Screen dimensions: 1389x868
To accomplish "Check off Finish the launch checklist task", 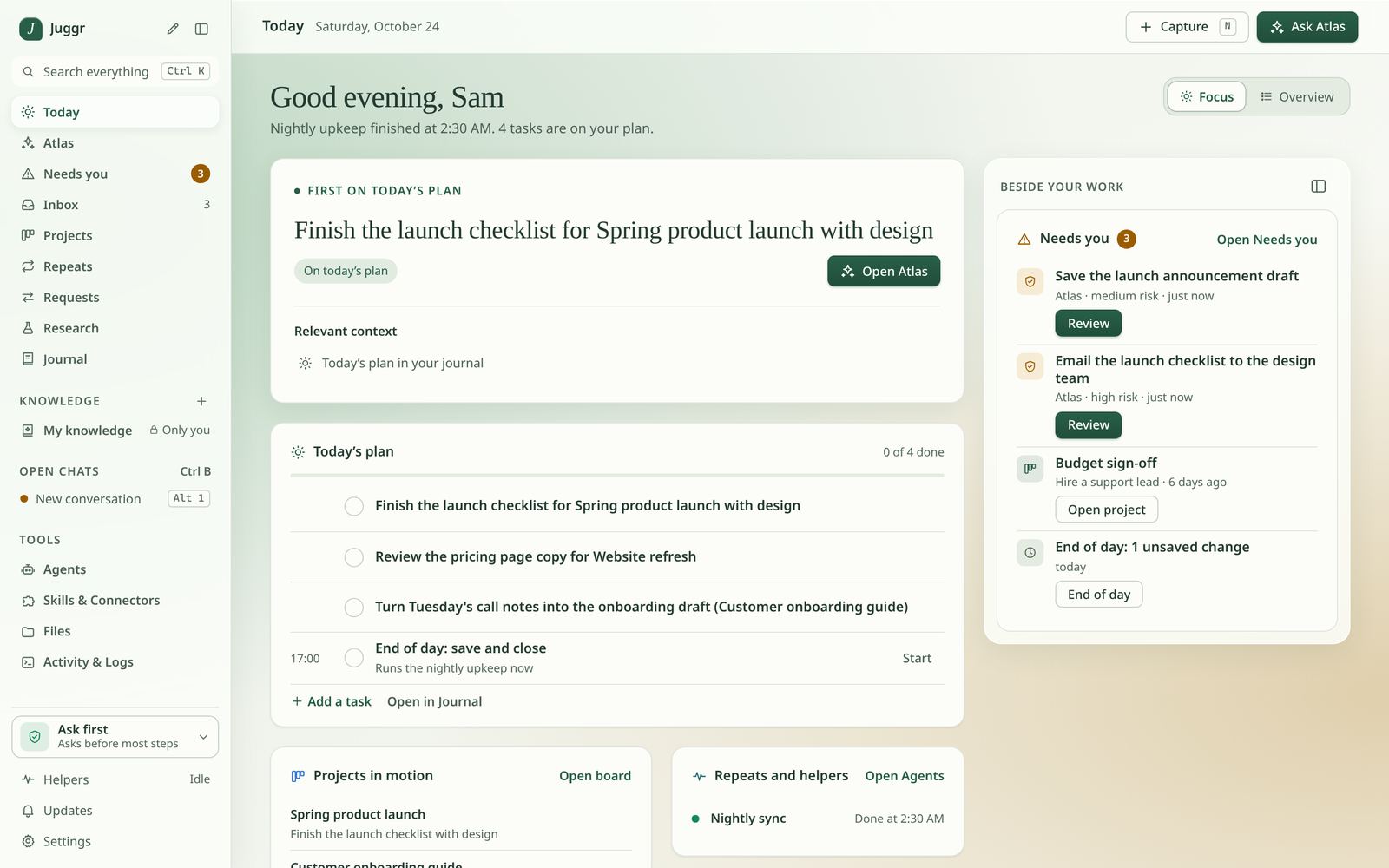I will (x=354, y=506).
